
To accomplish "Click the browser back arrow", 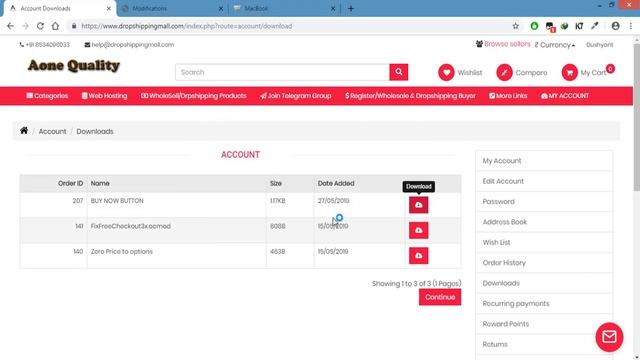I will click(10, 26).
